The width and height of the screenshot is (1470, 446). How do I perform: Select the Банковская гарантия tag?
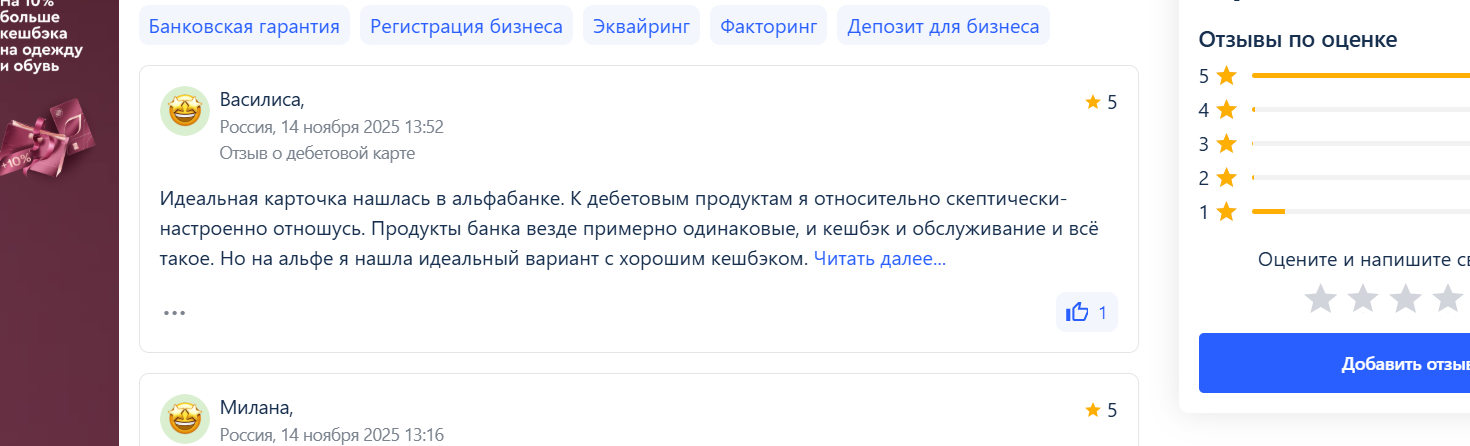[x=244, y=26]
